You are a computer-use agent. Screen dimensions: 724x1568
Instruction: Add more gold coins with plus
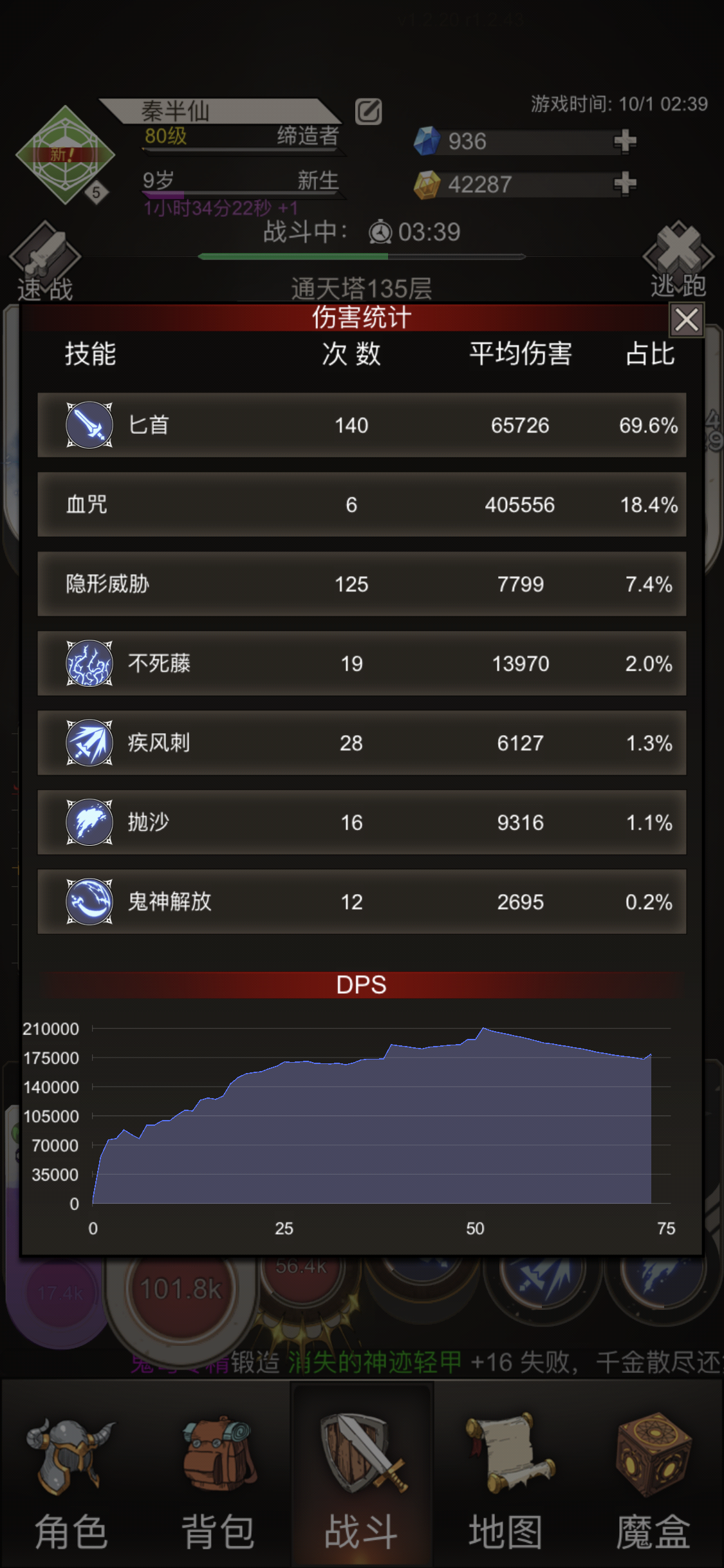[624, 183]
